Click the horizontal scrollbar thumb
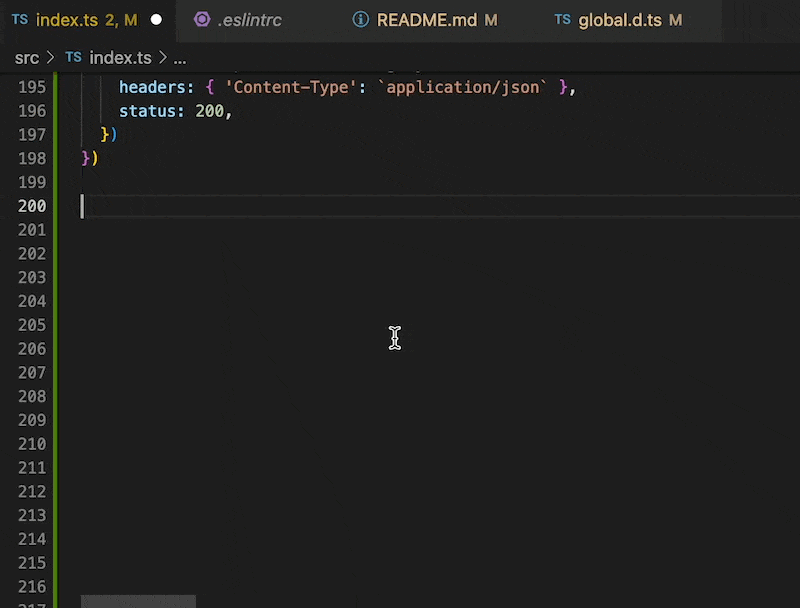 (x=138, y=601)
